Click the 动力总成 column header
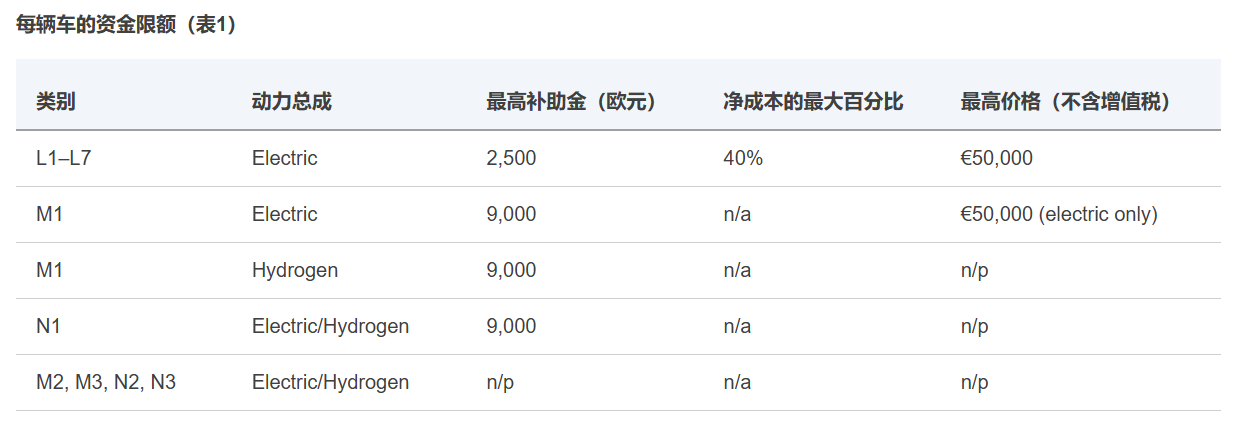This screenshot has height=422, width=1242. [291, 102]
